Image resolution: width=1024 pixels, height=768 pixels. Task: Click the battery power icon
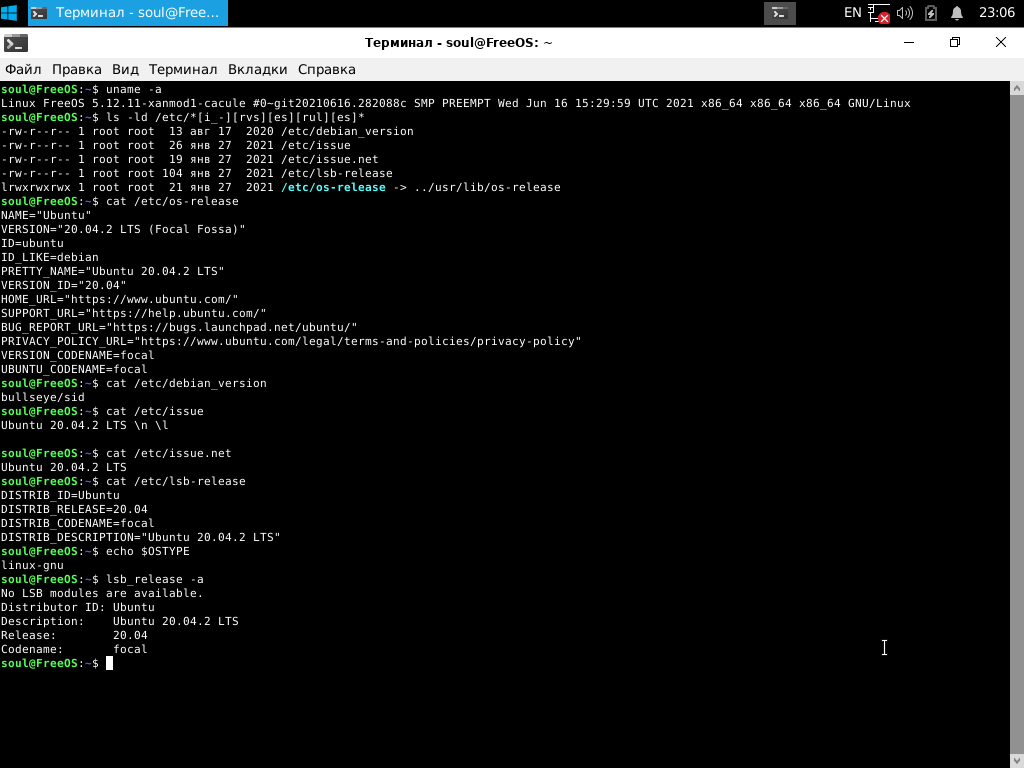pyautogui.click(x=931, y=13)
